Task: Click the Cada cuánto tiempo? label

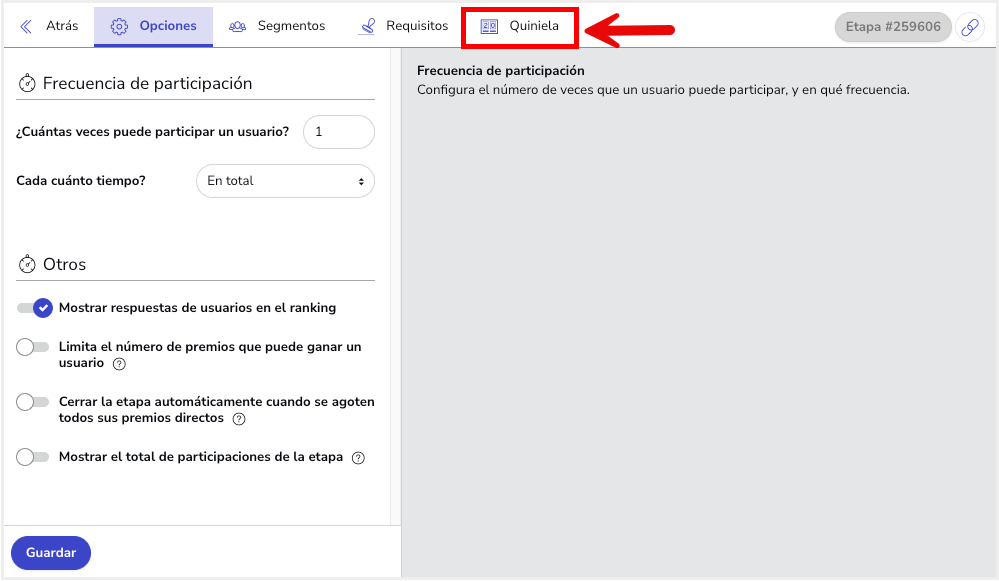Action: 81,181
